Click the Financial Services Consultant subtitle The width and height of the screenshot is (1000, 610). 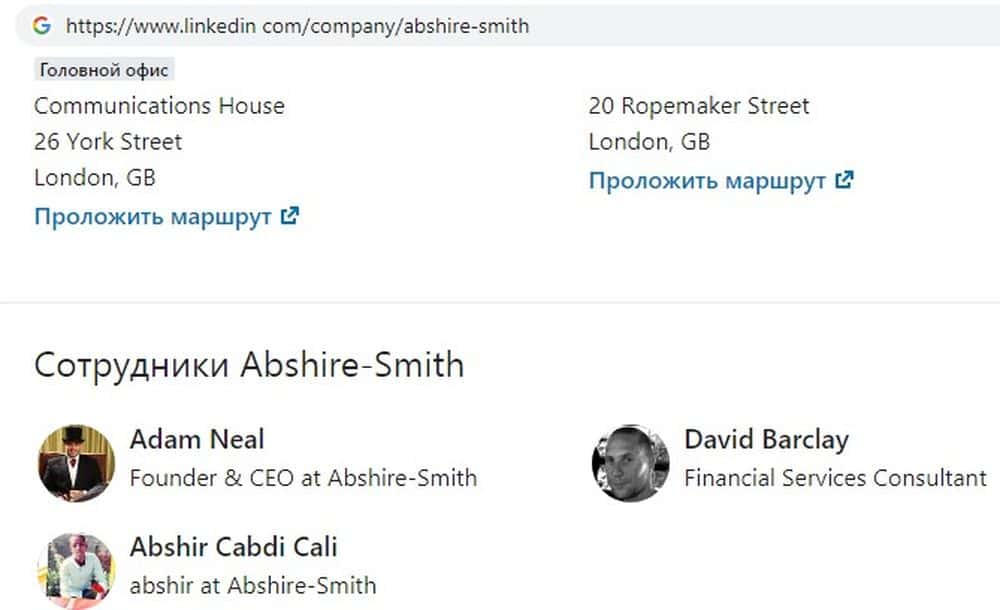pos(835,478)
